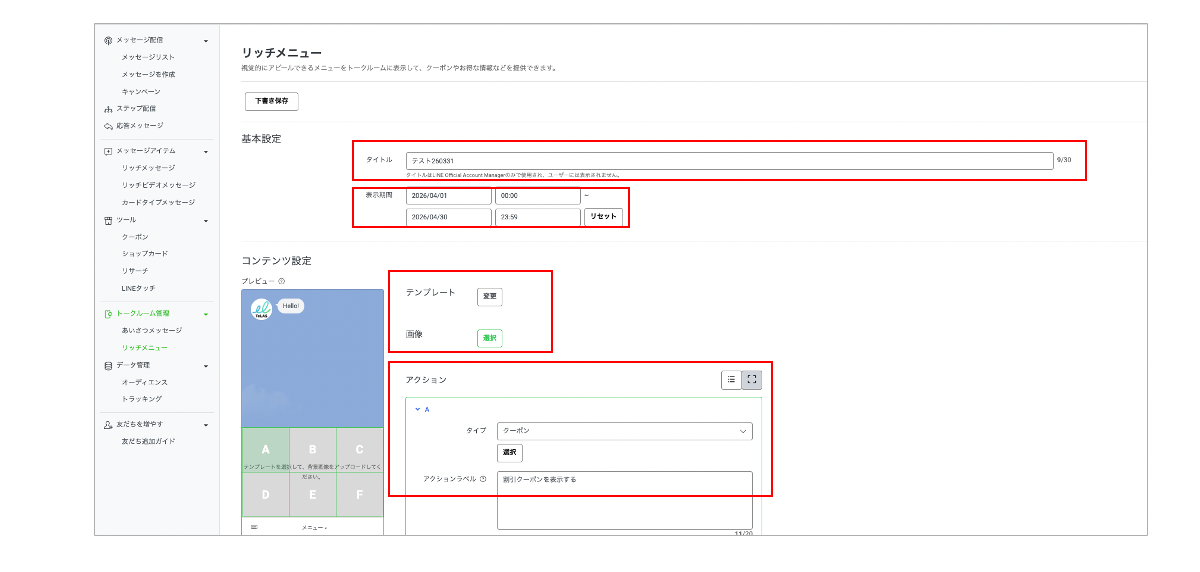Click the ツール shop icon in sidebar
The image size is (1200, 572).
pyautogui.click(x=108, y=220)
